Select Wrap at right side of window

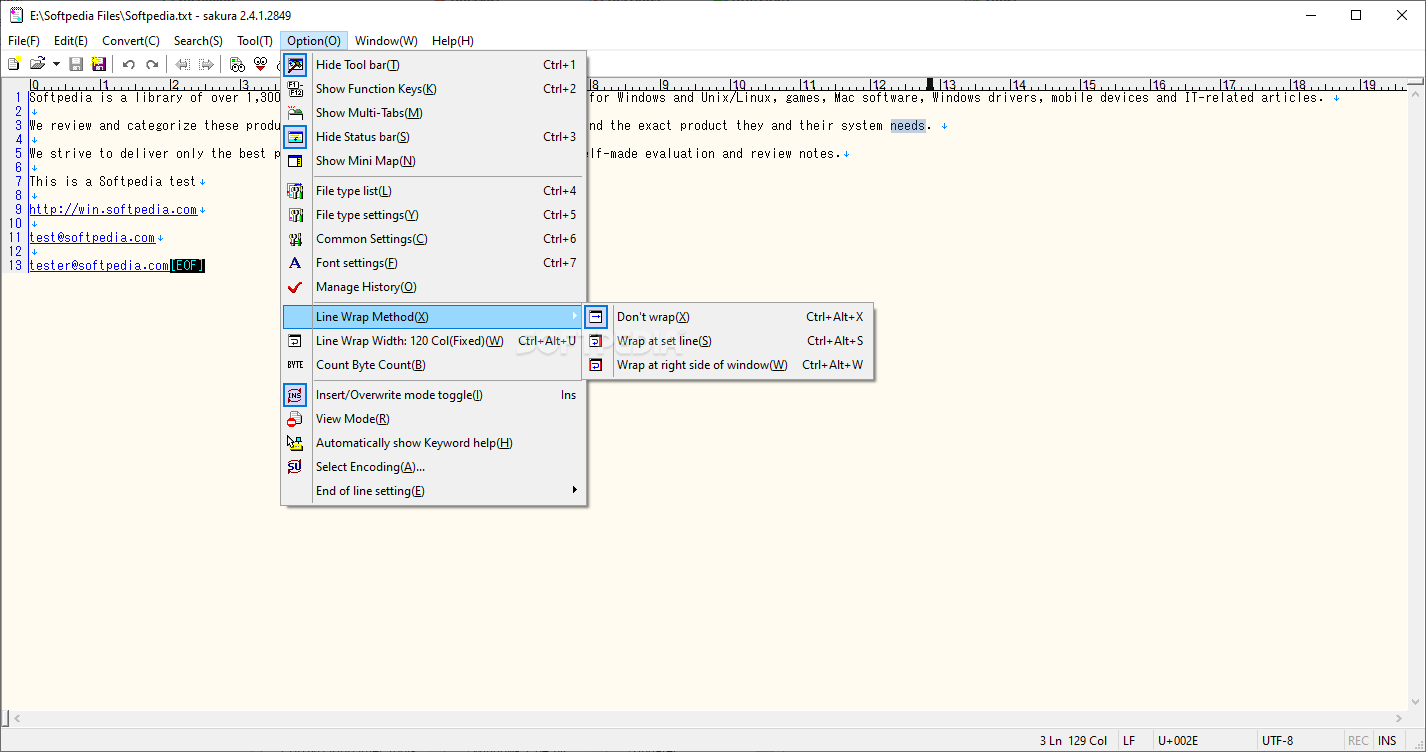(729, 365)
